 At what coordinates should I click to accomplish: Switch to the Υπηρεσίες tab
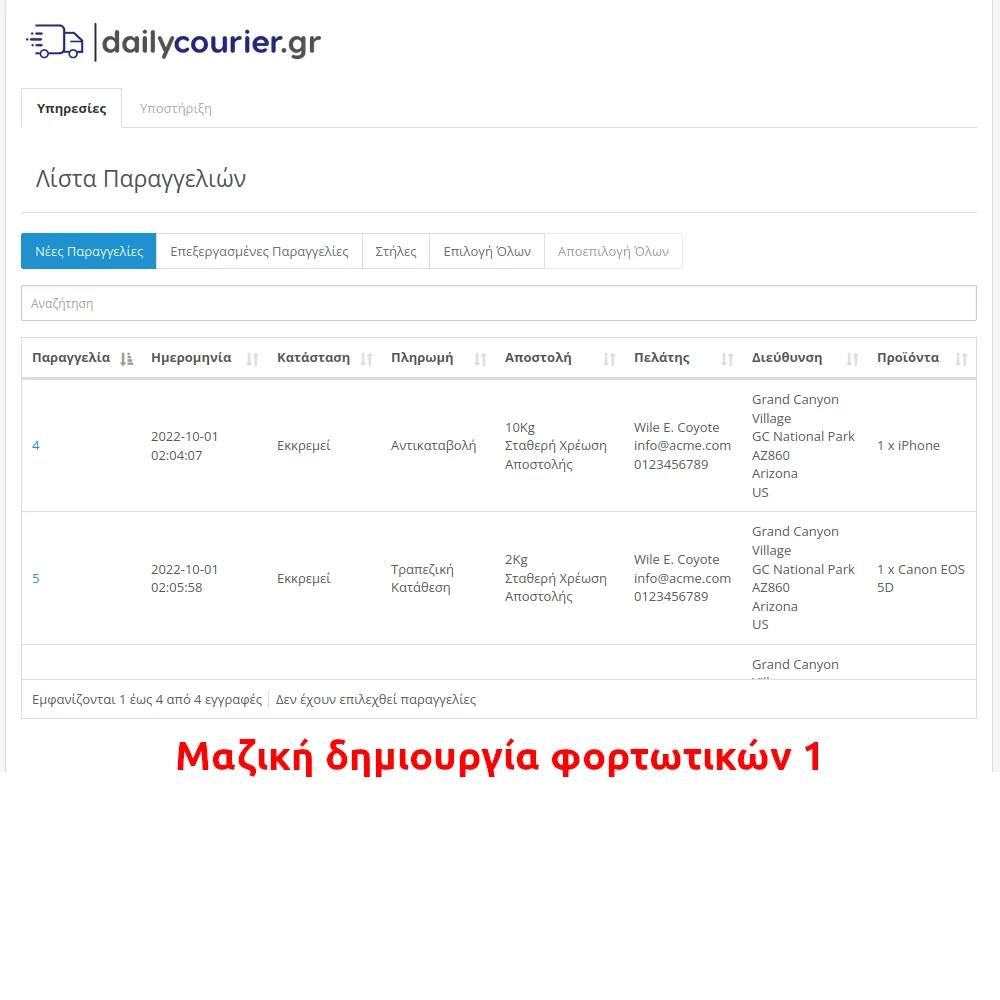pyautogui.click(x=71, y=108)
